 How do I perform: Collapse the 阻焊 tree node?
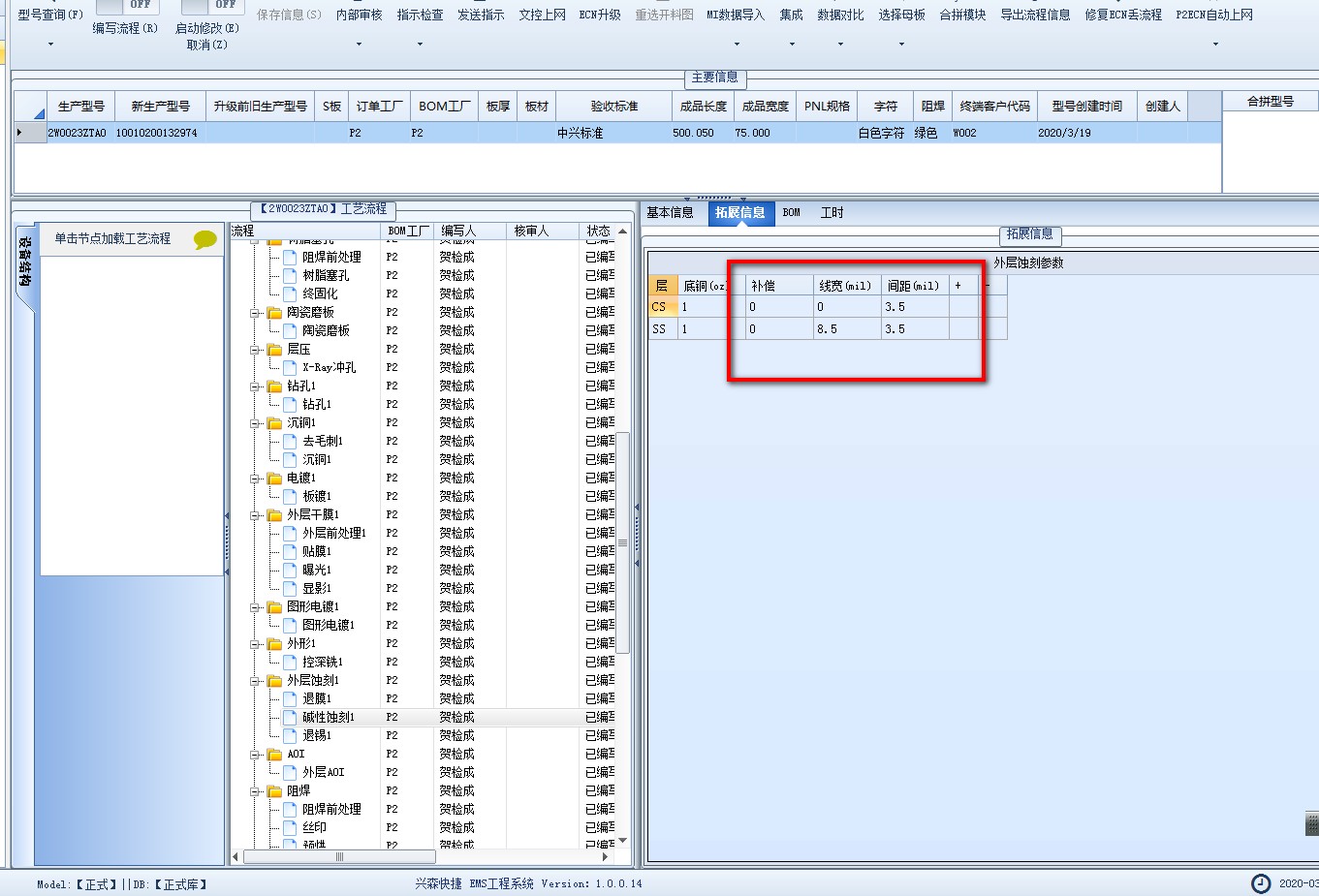coord(256,790)
